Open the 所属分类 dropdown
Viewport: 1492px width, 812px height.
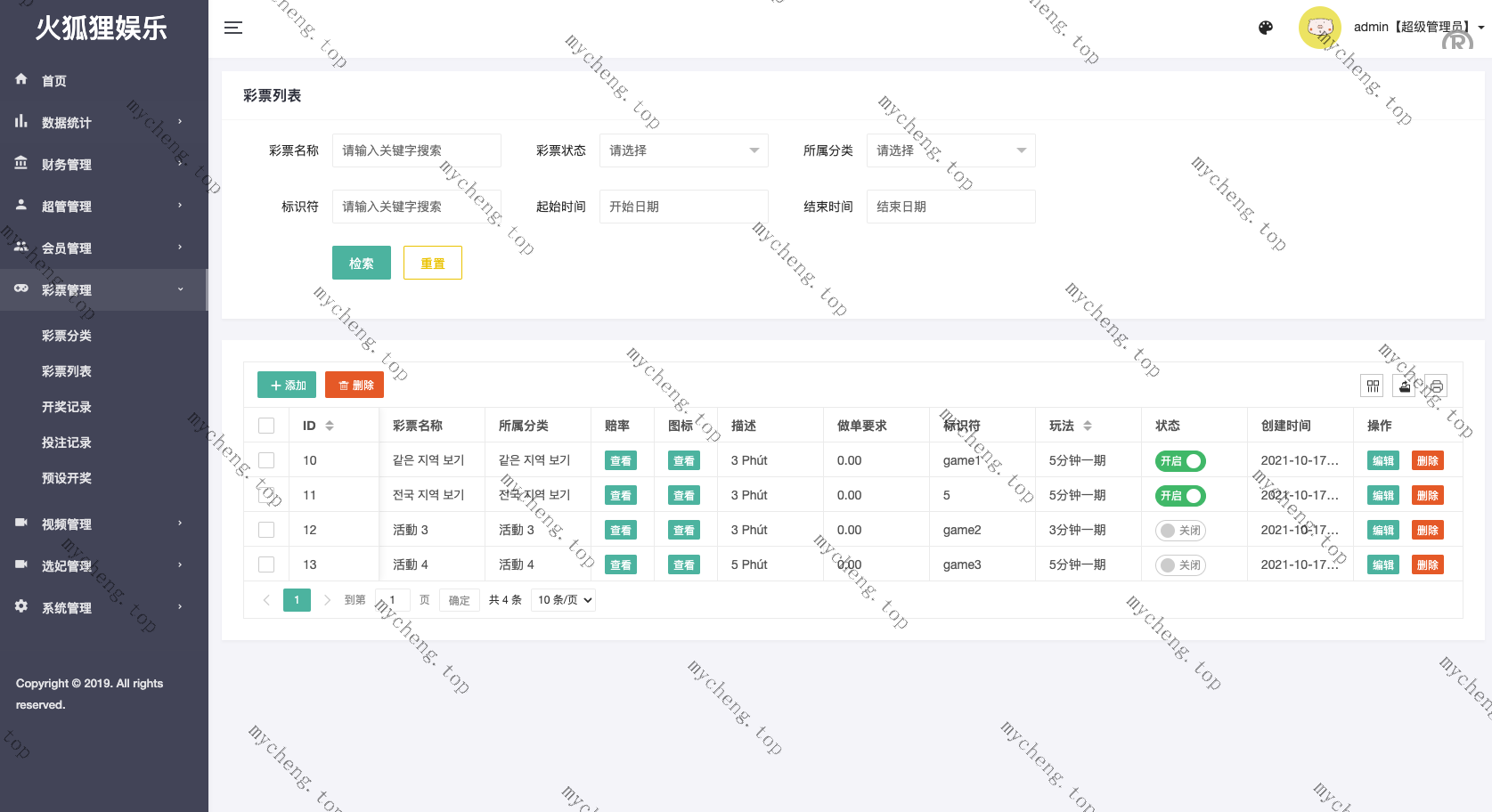(950, 150)
